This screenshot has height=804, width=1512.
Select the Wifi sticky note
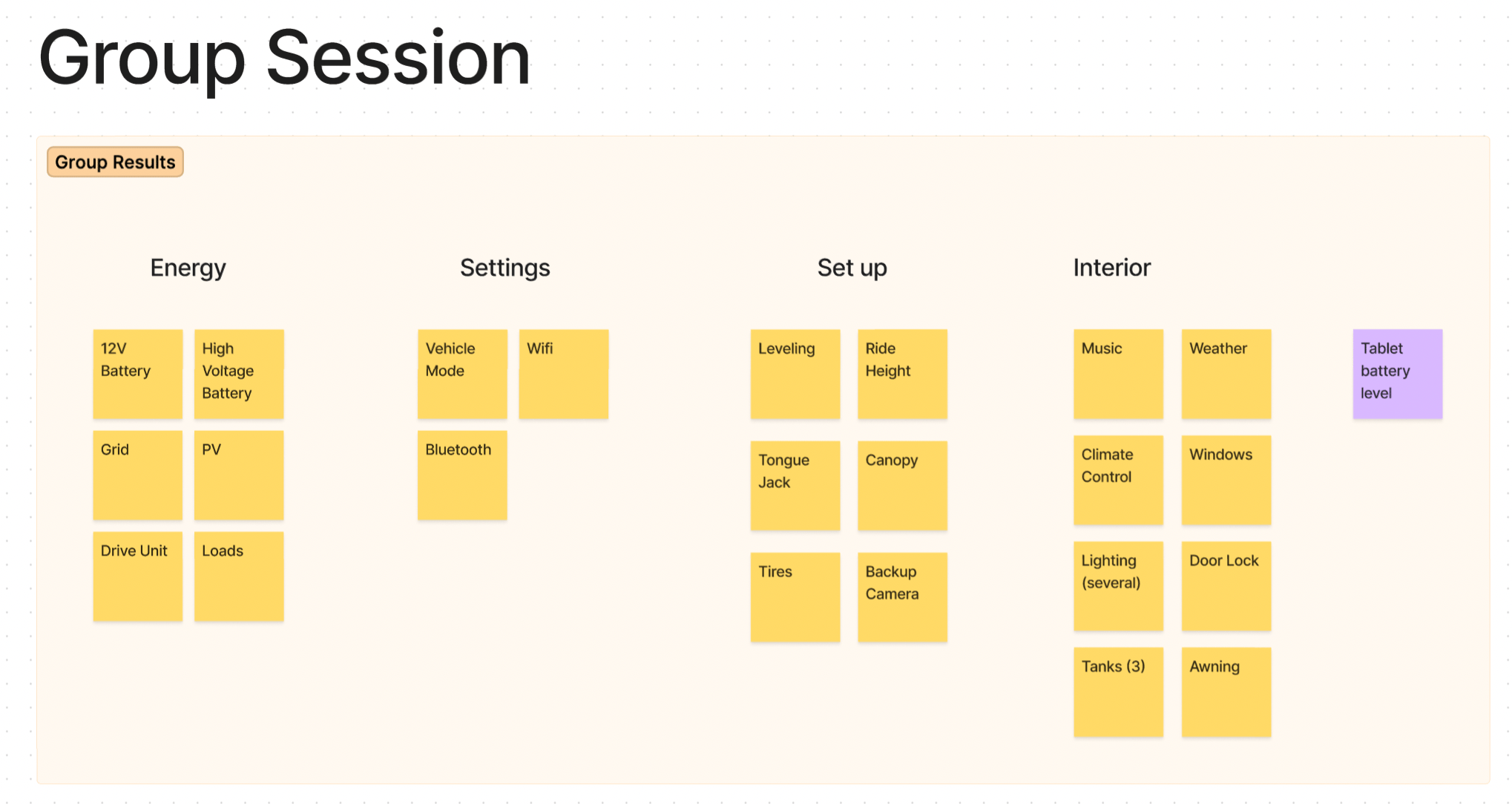563,374
